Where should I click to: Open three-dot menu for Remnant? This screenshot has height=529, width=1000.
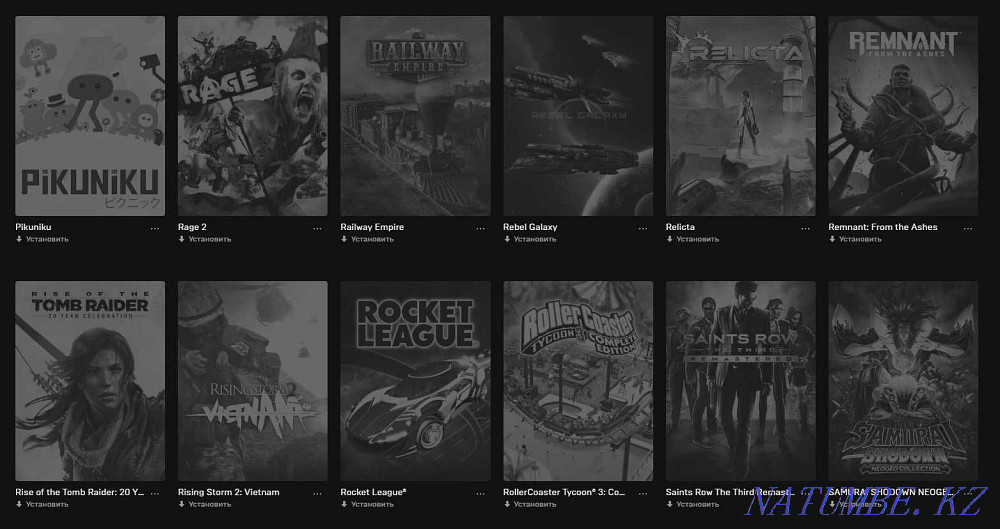[968, 228]
